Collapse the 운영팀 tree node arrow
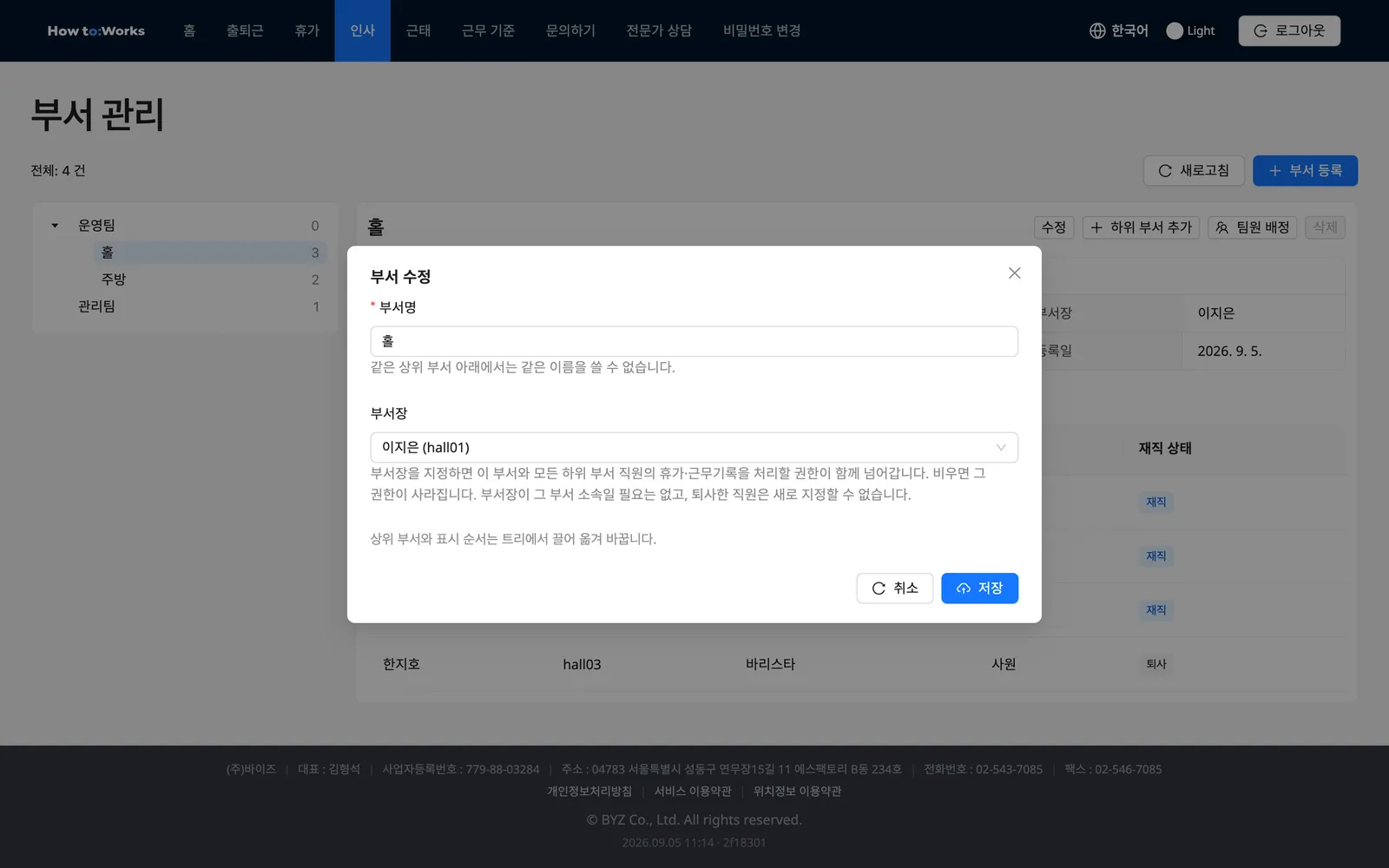 coord(55,226)
